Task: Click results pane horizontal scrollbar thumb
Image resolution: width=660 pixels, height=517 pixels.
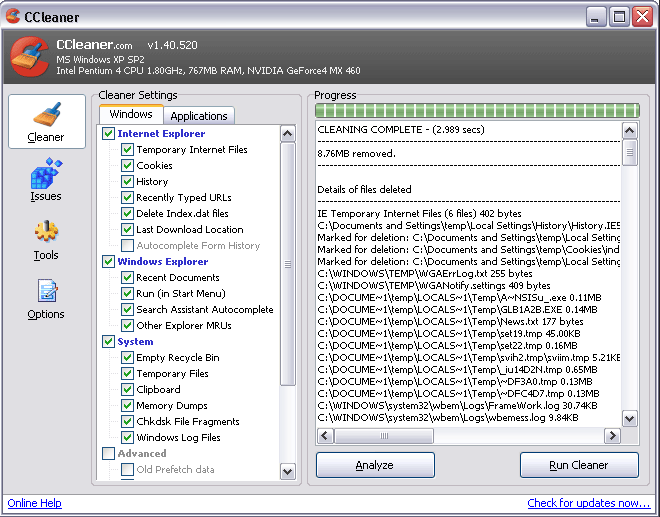Action: point(384,436)
